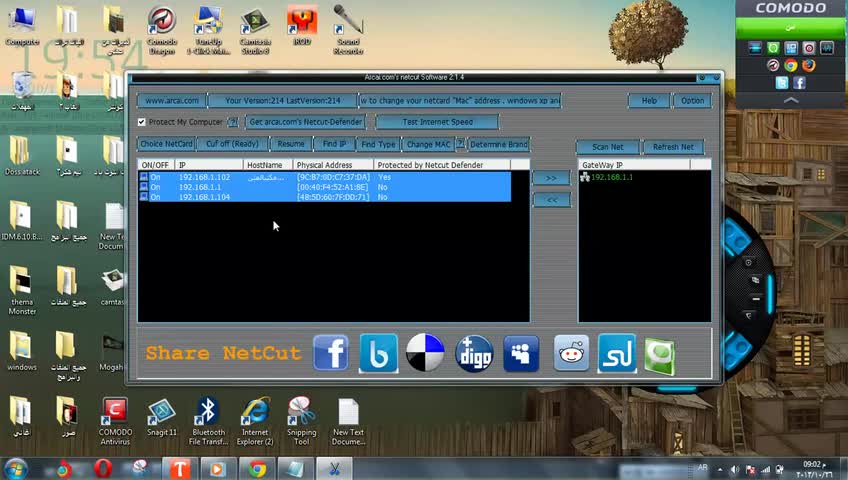Click Protected by Netcut Defender column header
848x480 pixels.
click(442, 165)
